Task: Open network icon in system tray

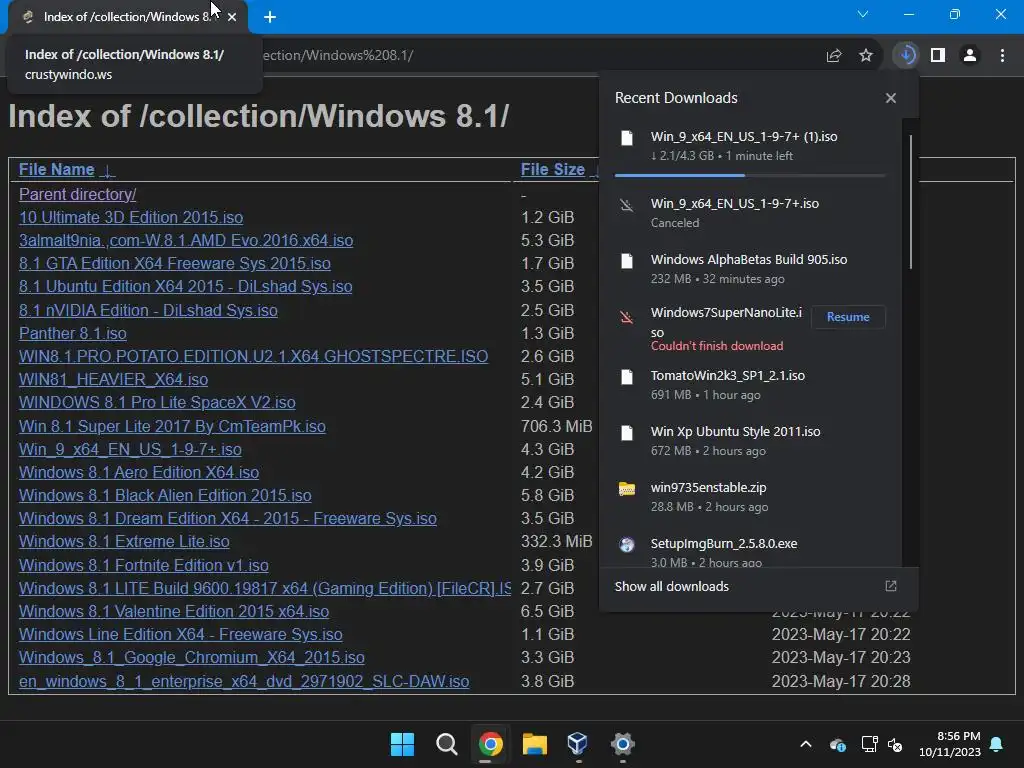Action: 869,744
